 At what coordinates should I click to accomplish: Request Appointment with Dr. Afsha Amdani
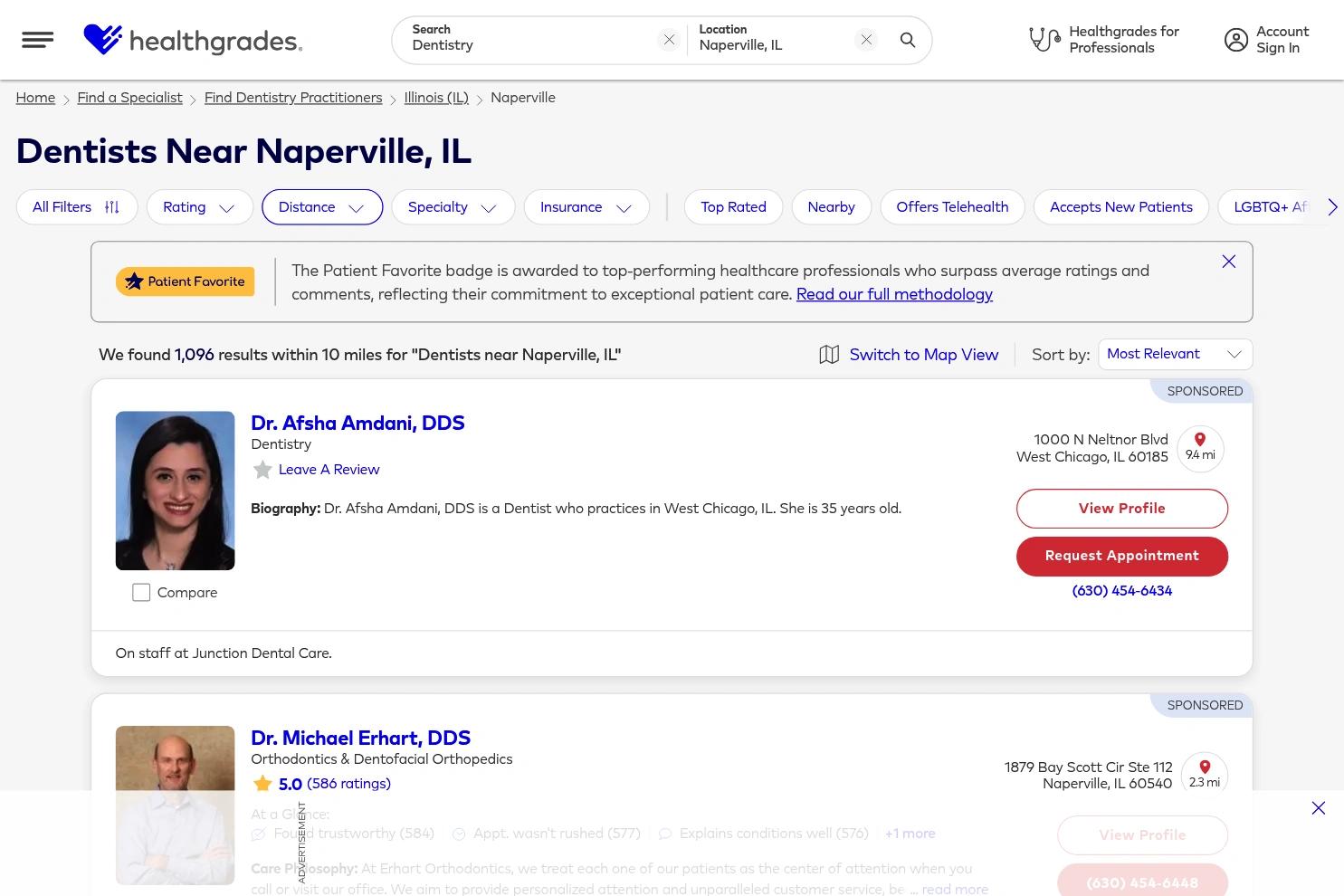(x=1121, y=556)
